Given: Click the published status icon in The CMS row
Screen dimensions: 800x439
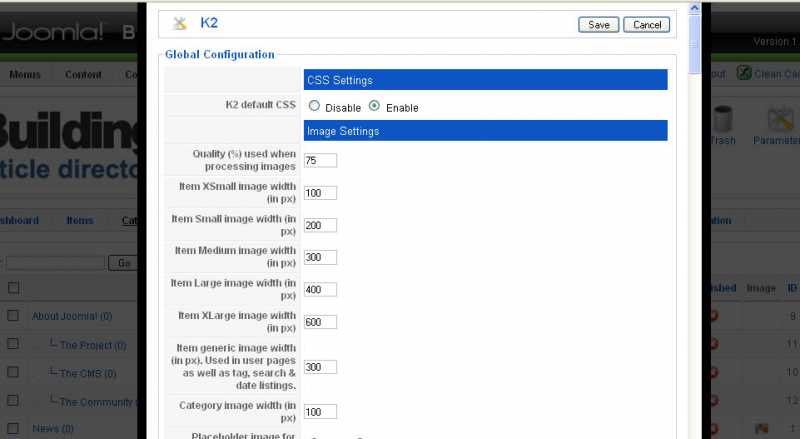Looking at the screenshot, I should point(713,372).
